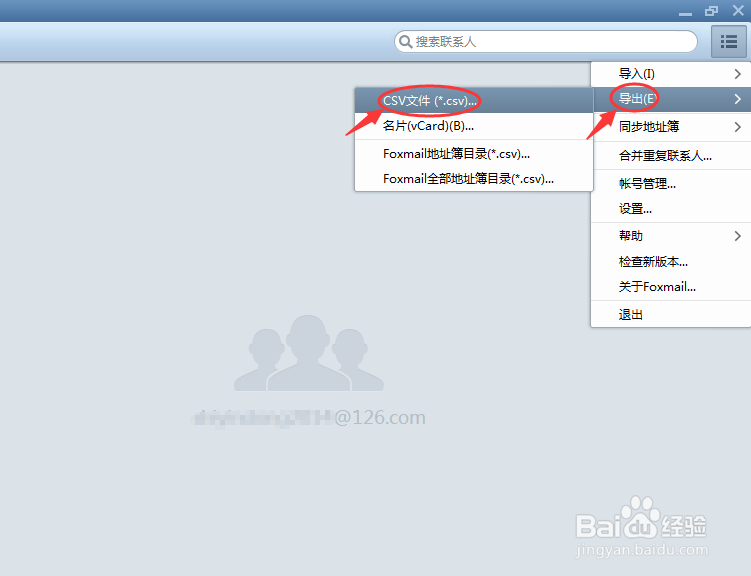
Task: Open 设置... from the menu
Action: pos(671,209)
